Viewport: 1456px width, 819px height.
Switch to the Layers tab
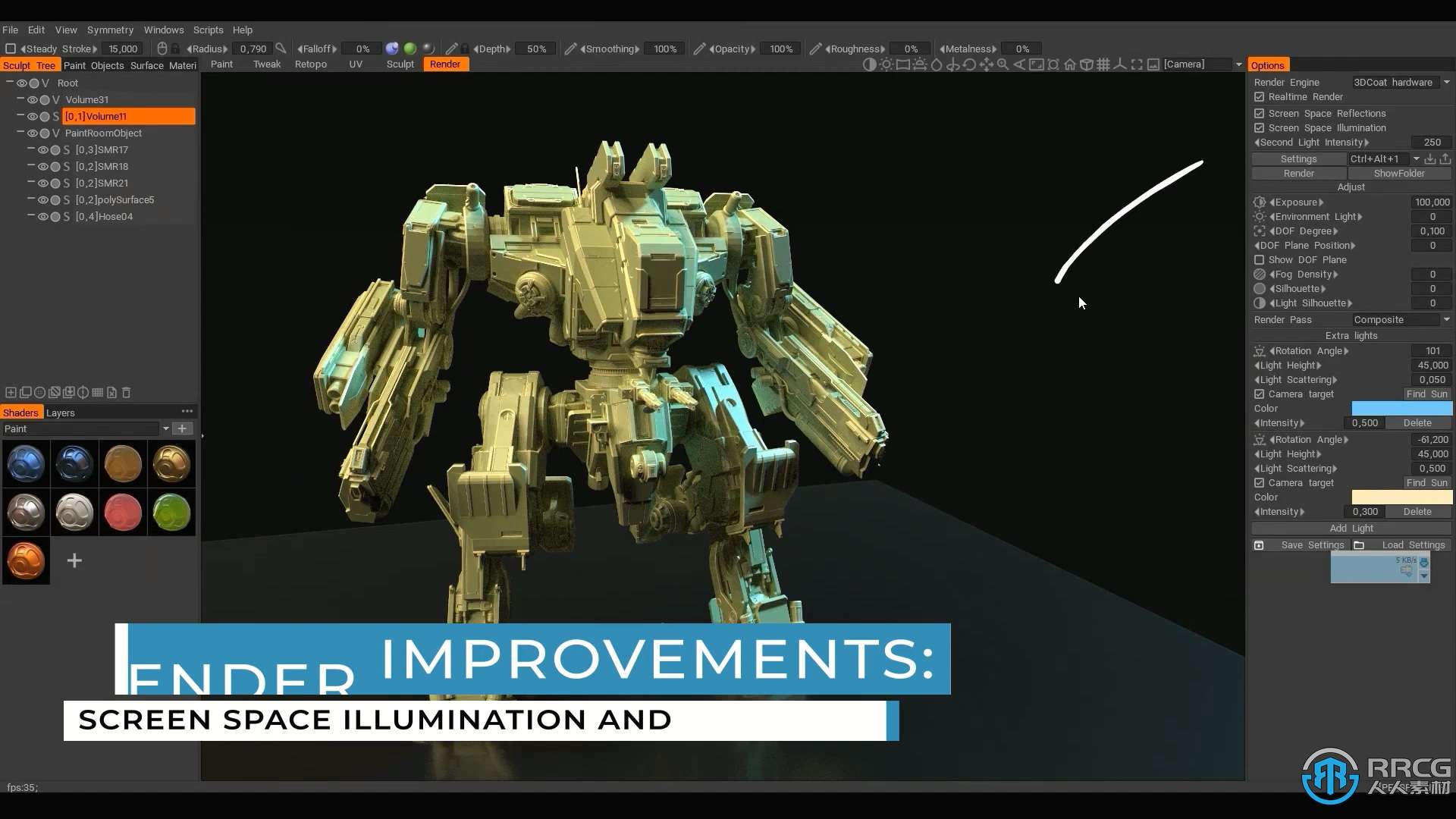point(61,413)
